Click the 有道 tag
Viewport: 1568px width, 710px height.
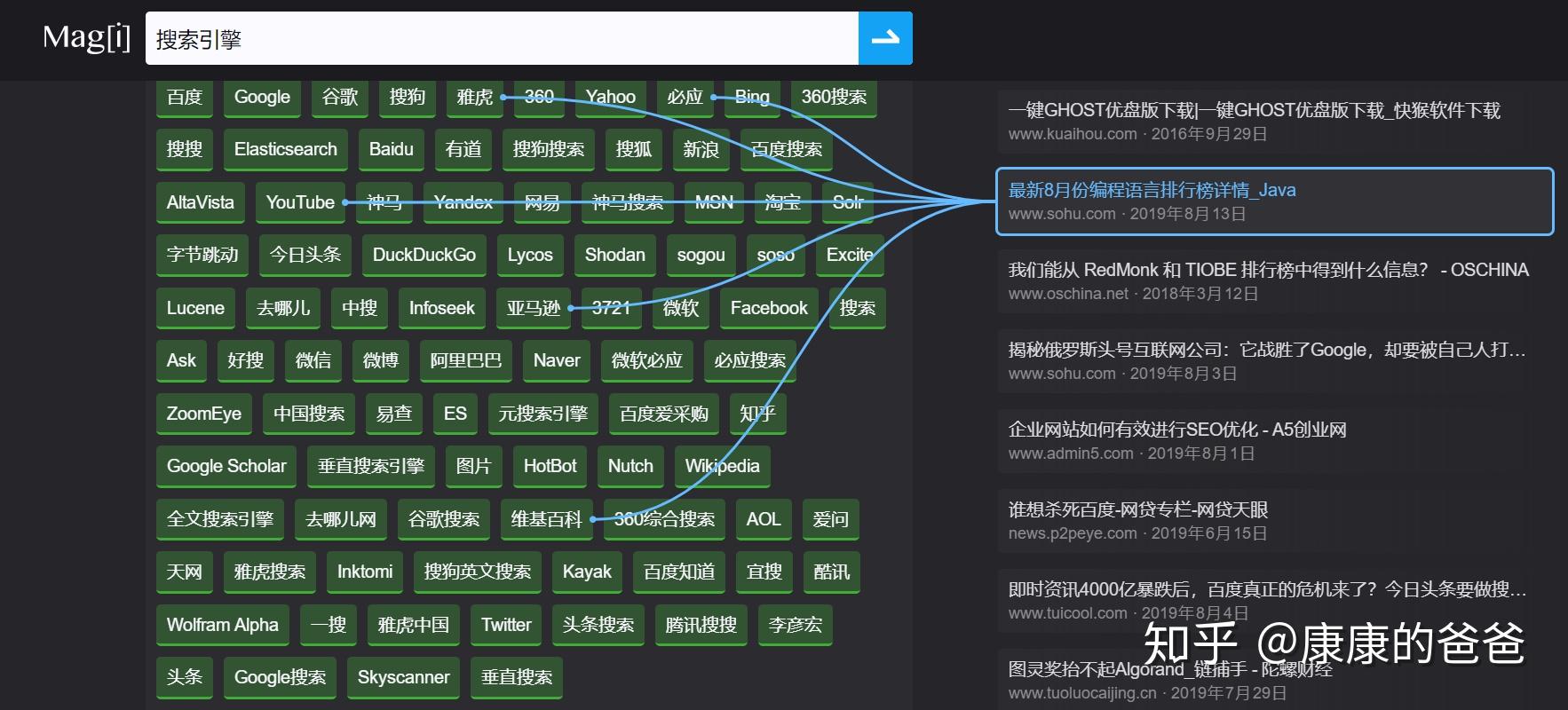(463, 150)
